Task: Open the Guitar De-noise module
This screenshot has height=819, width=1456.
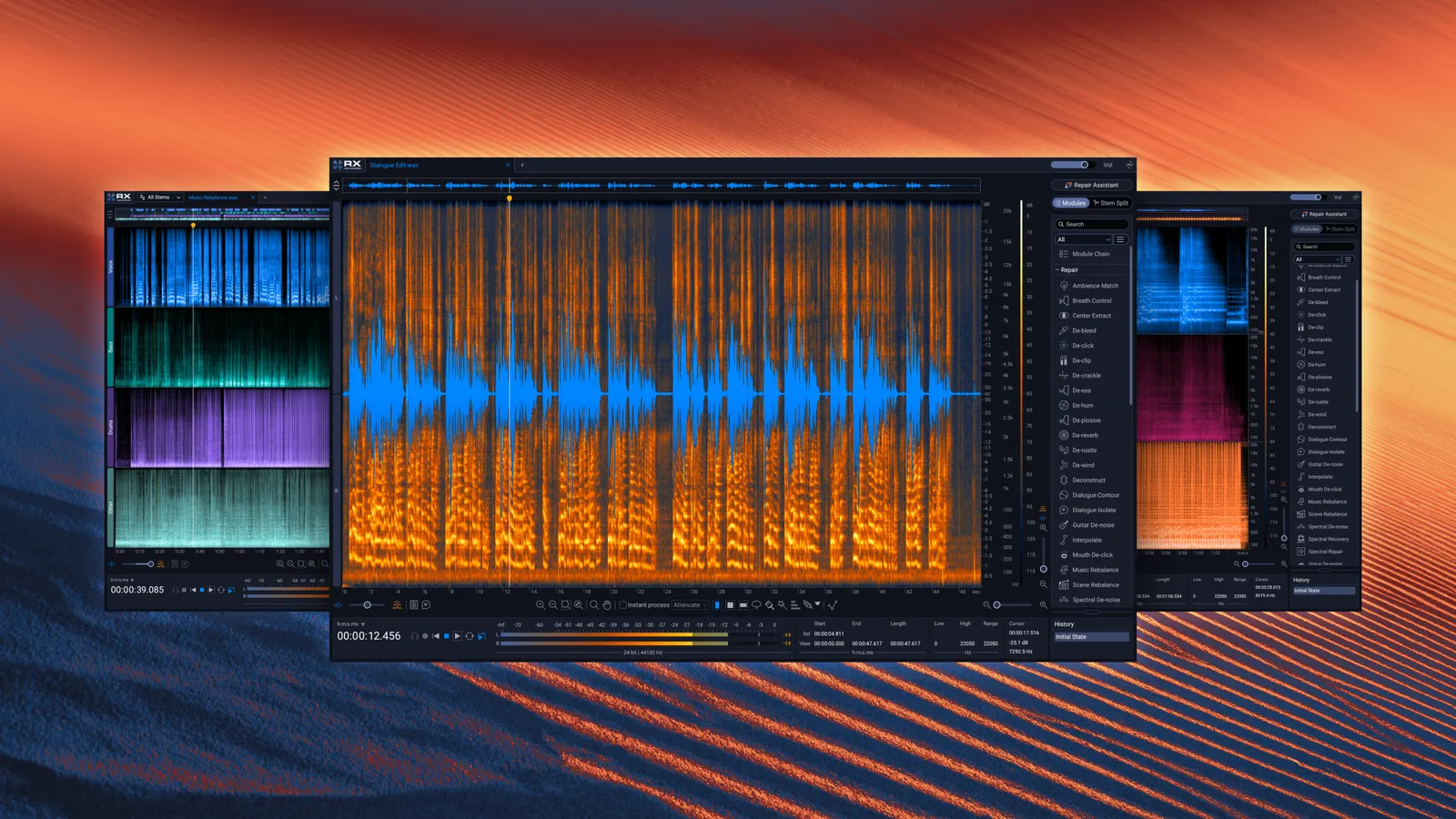Action: click(1087, 525)
